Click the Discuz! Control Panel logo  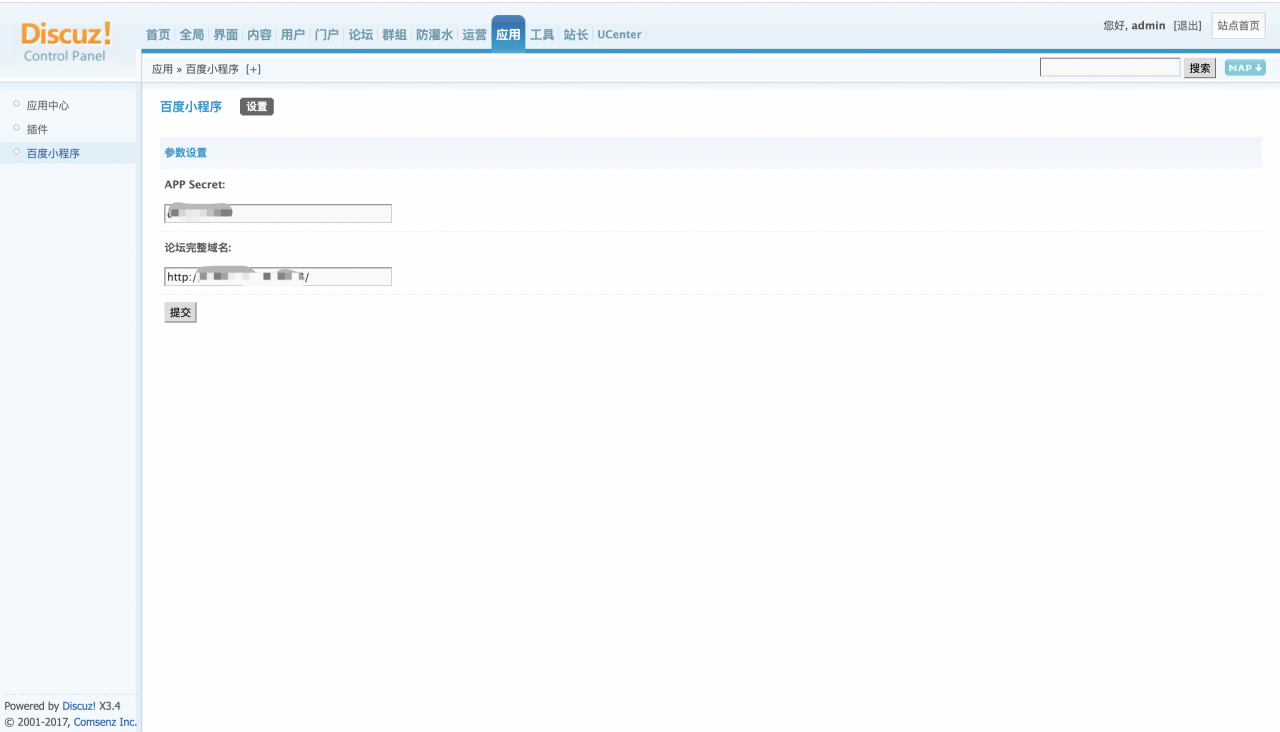66,41
